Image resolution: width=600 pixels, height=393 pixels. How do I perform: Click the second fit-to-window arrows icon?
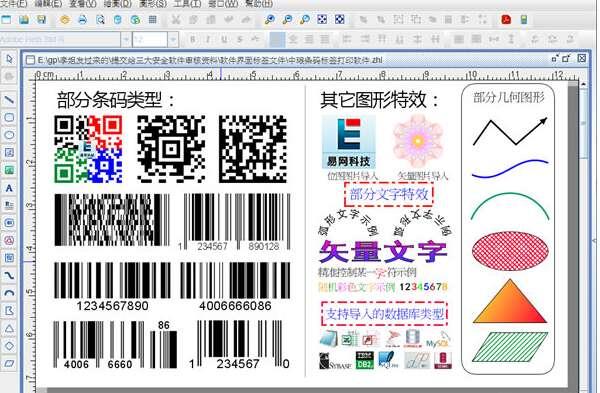(x=340, y=19)
